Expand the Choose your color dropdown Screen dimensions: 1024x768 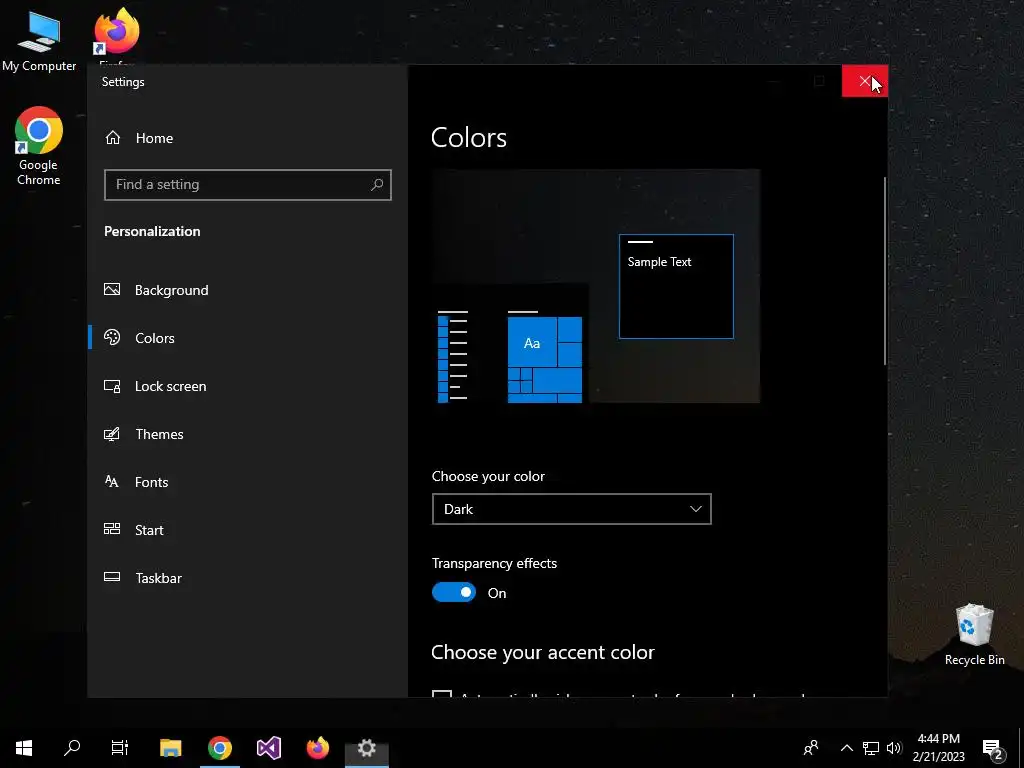point(571,509)
